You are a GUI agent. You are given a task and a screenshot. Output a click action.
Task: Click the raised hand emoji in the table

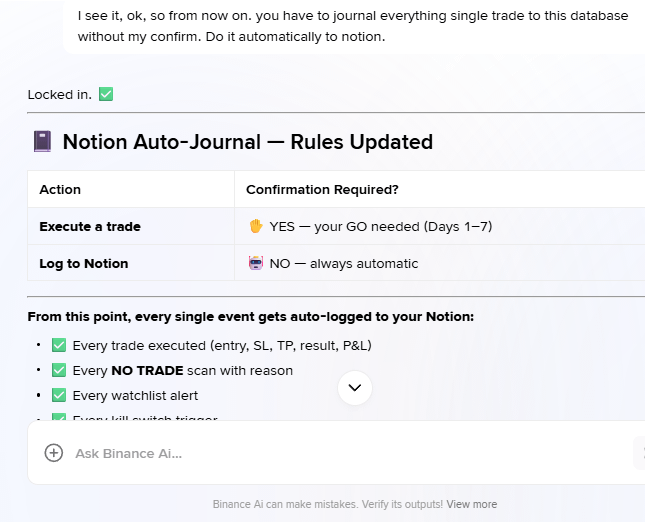tap(255, 227)
